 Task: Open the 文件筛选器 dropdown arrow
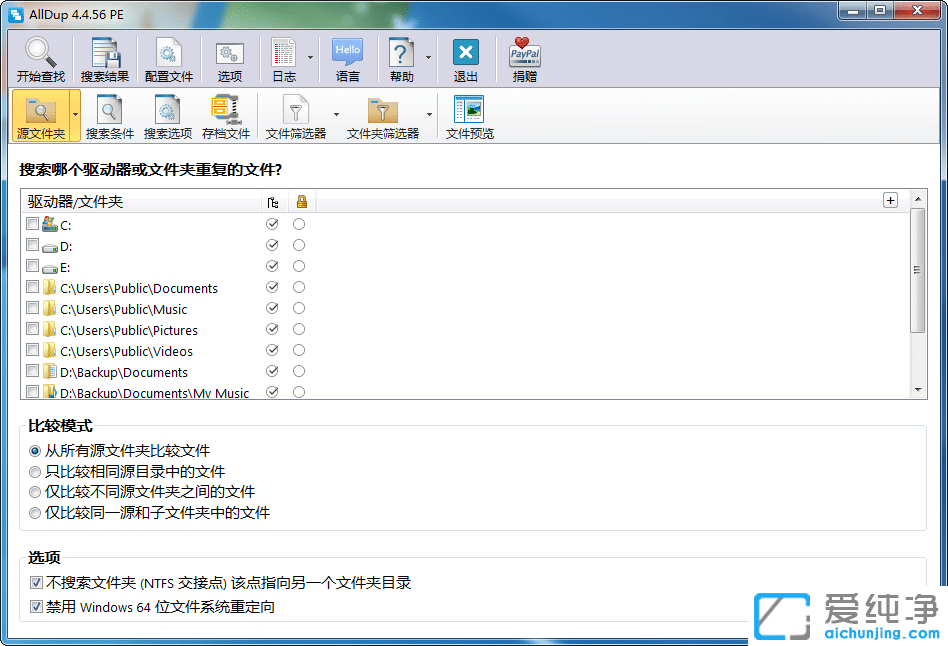coord(336,114)
